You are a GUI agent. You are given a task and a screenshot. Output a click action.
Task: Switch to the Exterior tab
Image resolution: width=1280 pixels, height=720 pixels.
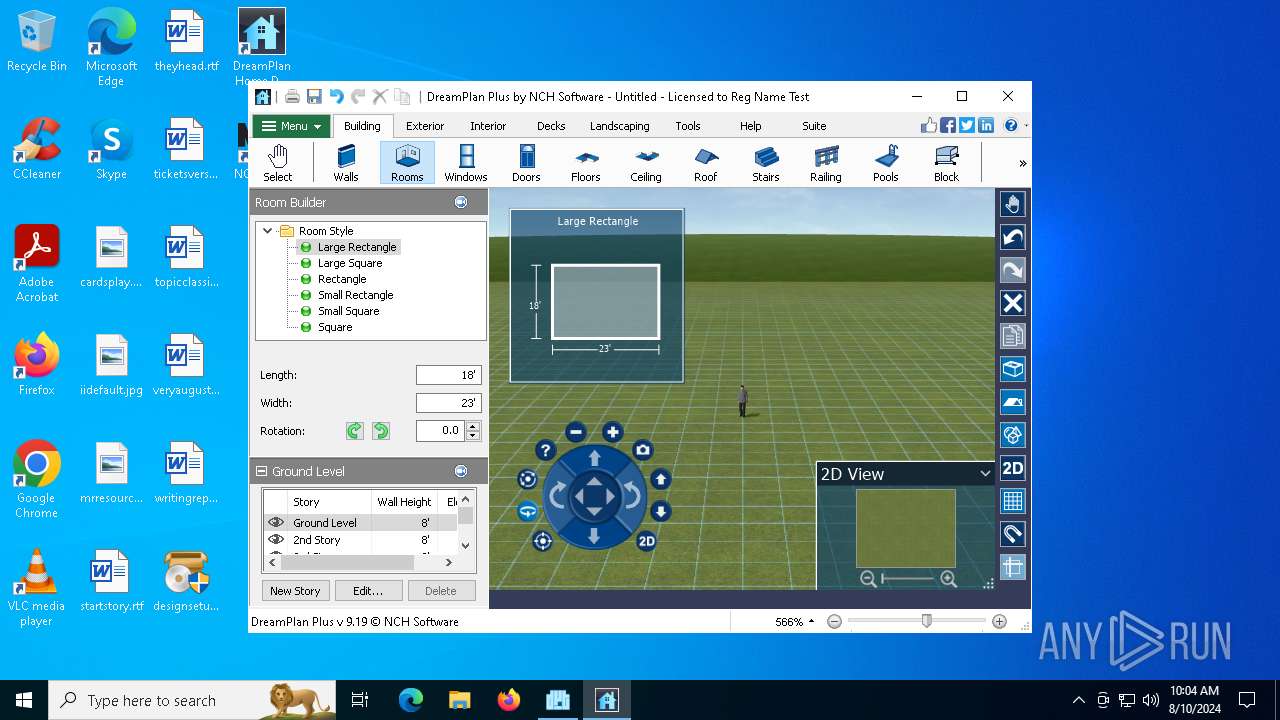425,126
